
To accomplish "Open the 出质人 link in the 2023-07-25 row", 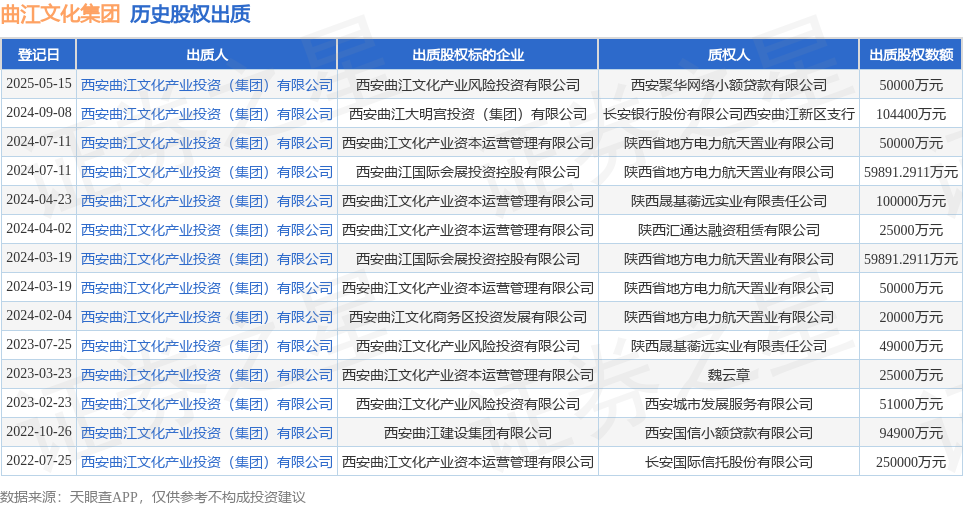I will click(207, 346).
